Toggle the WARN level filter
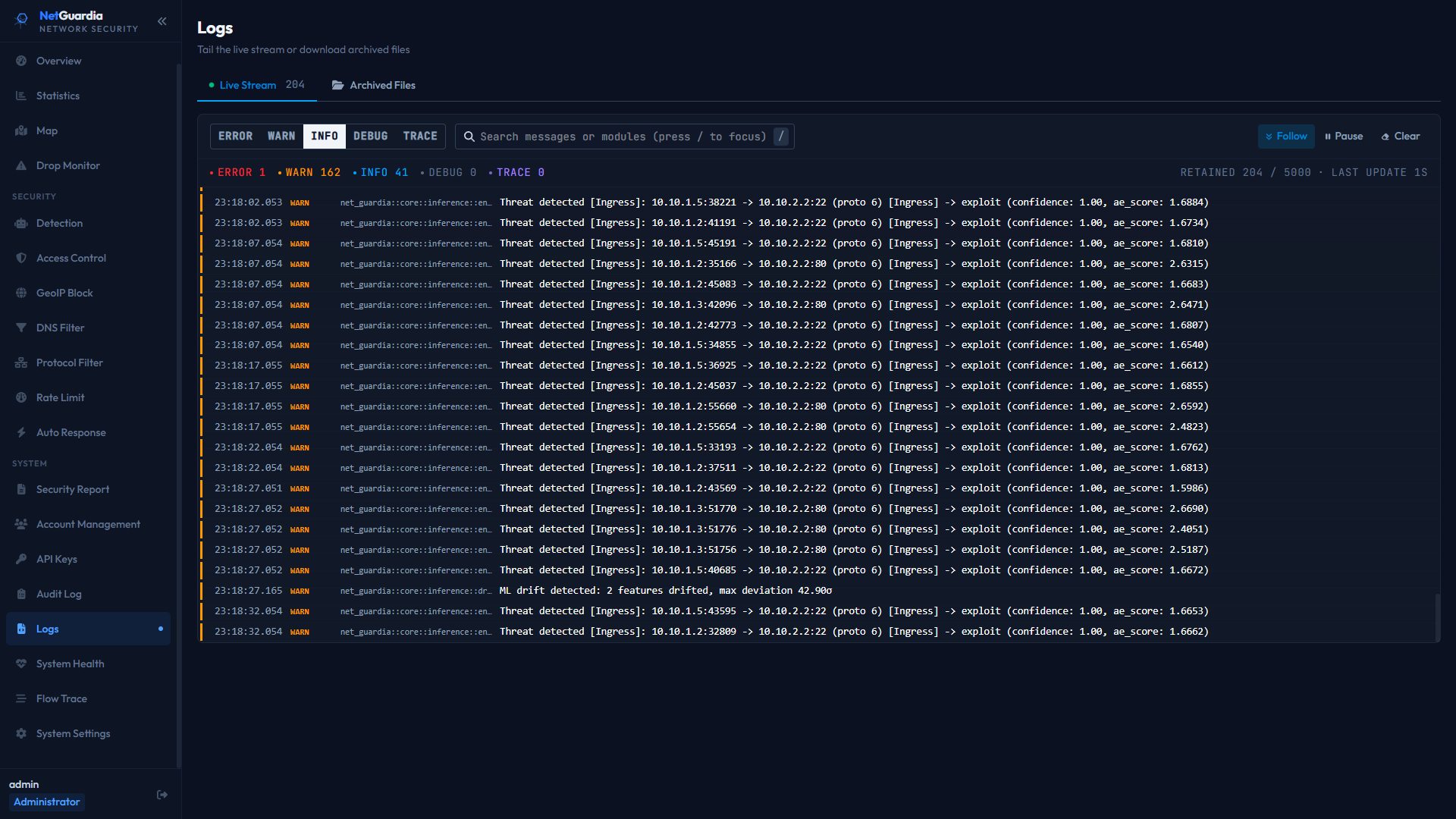The image size is (1456, 819). pos(281,136)
